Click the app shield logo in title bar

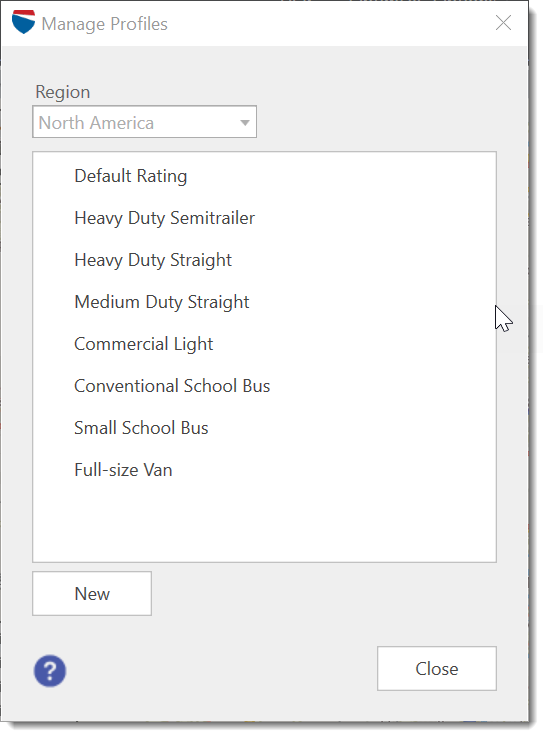(24, 22)
